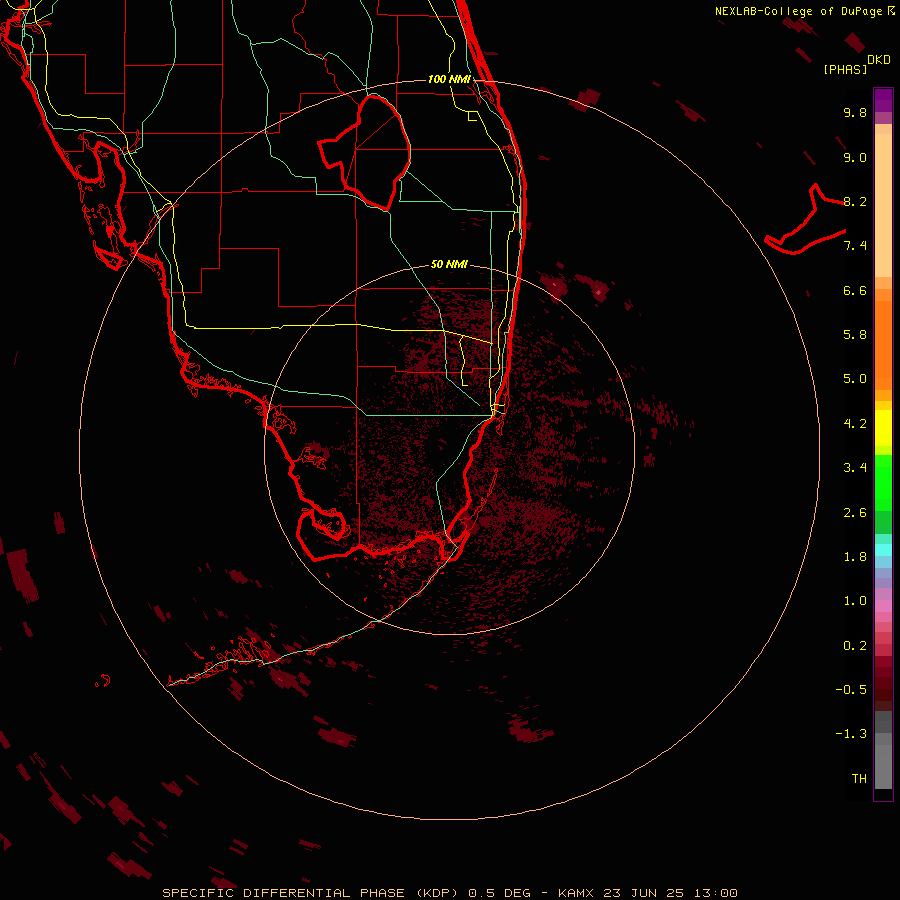Click the 9.8 legend value

pos(855,112)
